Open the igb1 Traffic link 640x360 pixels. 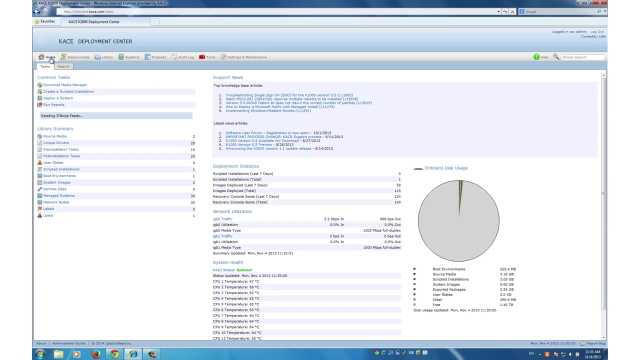[222, 236]
